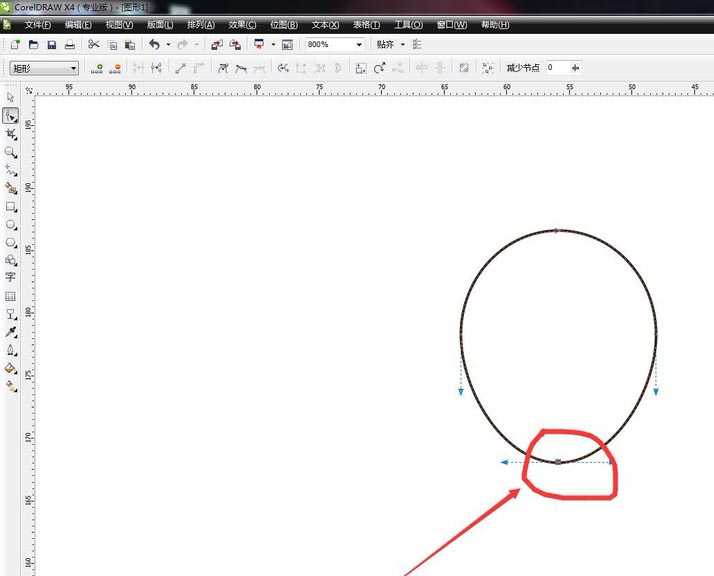Click the Undo arrow button

point(154,44)
